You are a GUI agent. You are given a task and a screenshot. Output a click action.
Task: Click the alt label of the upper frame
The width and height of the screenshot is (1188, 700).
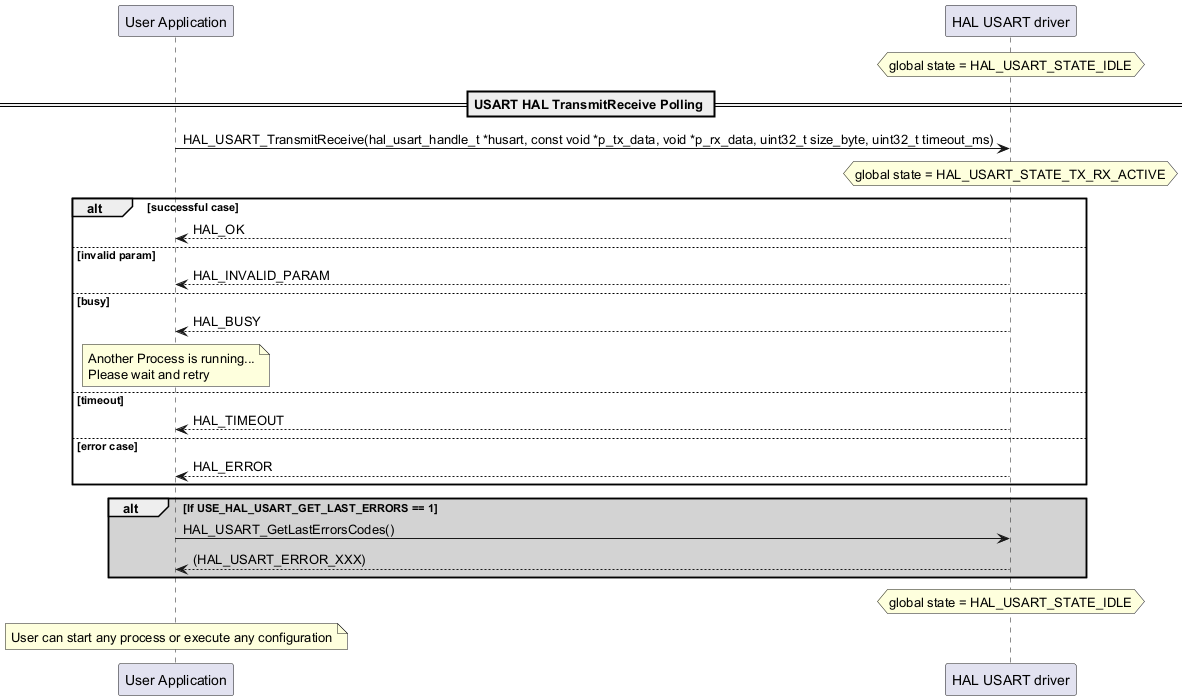96,208
